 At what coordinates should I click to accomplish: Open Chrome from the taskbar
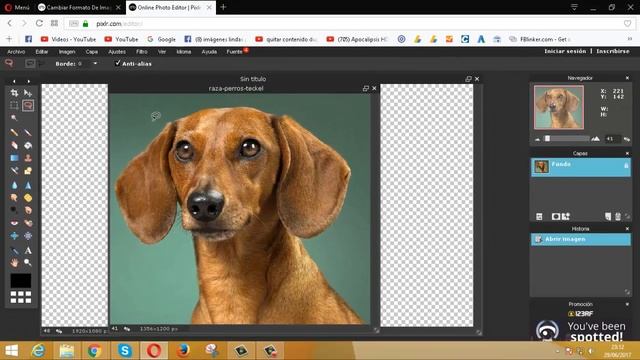pyautogui.click(x=95, y=351)
